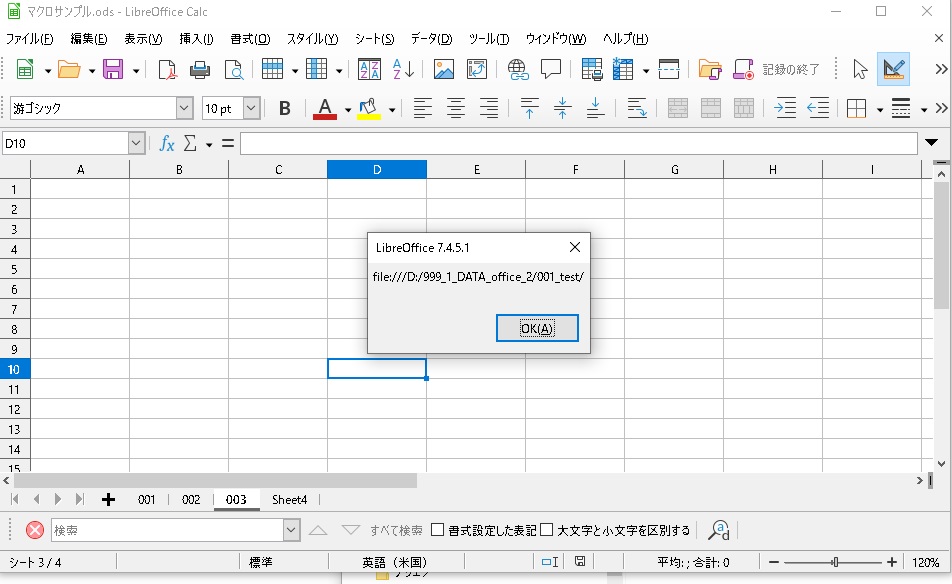Switch to sheet tab Sheet4
Image resolution: width=952 pixels, height=584 pixels.
pos(290,500)
